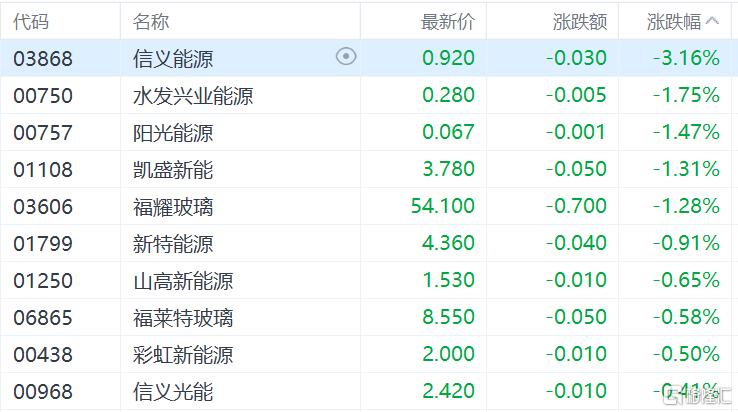Click change amount -0.700
Image resolution: width=738 pixels, height=412 pixels.
coord(577,206)
